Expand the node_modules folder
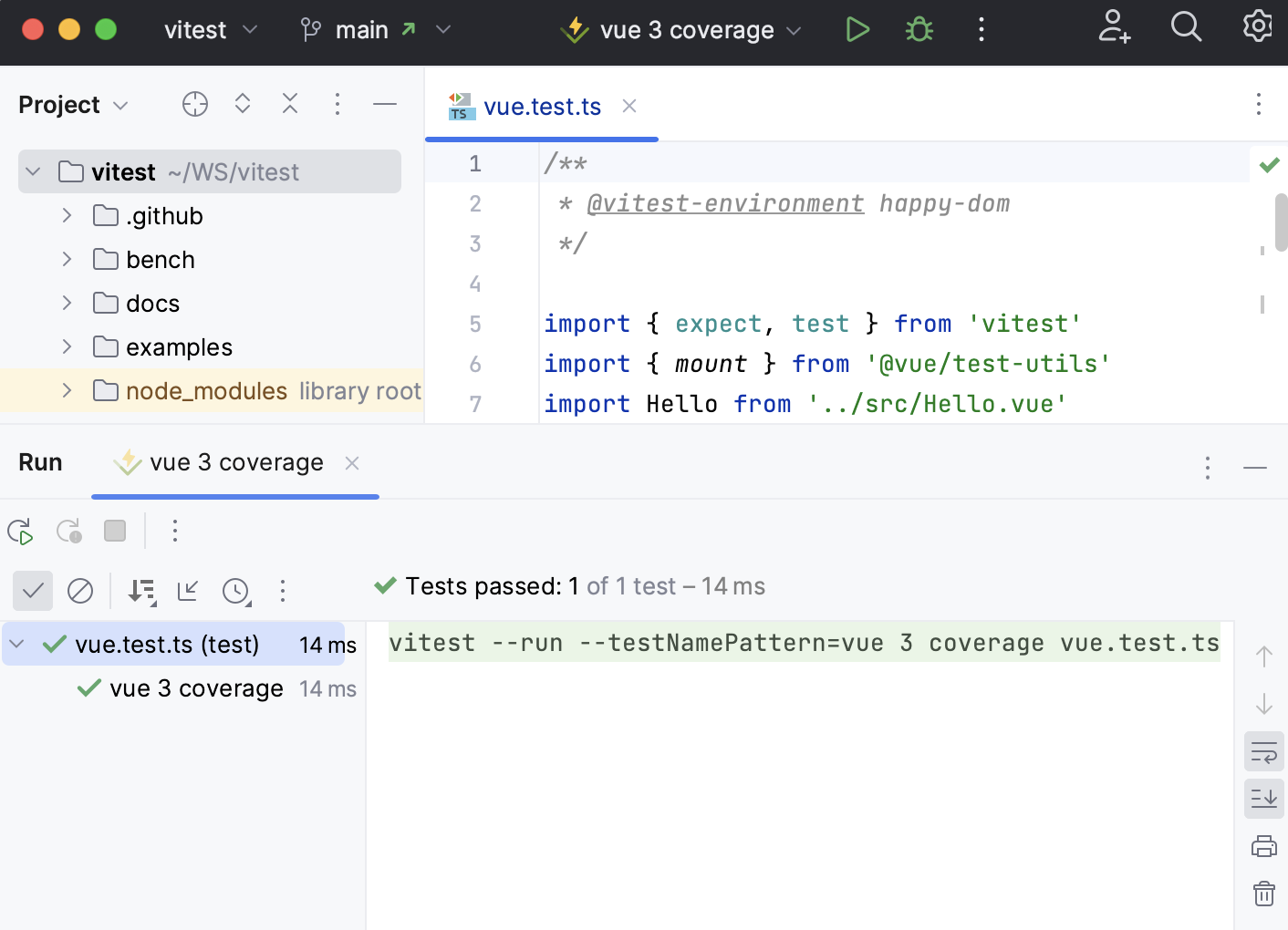Screen dimensions: 1288x930 click(x=67, y=390)
